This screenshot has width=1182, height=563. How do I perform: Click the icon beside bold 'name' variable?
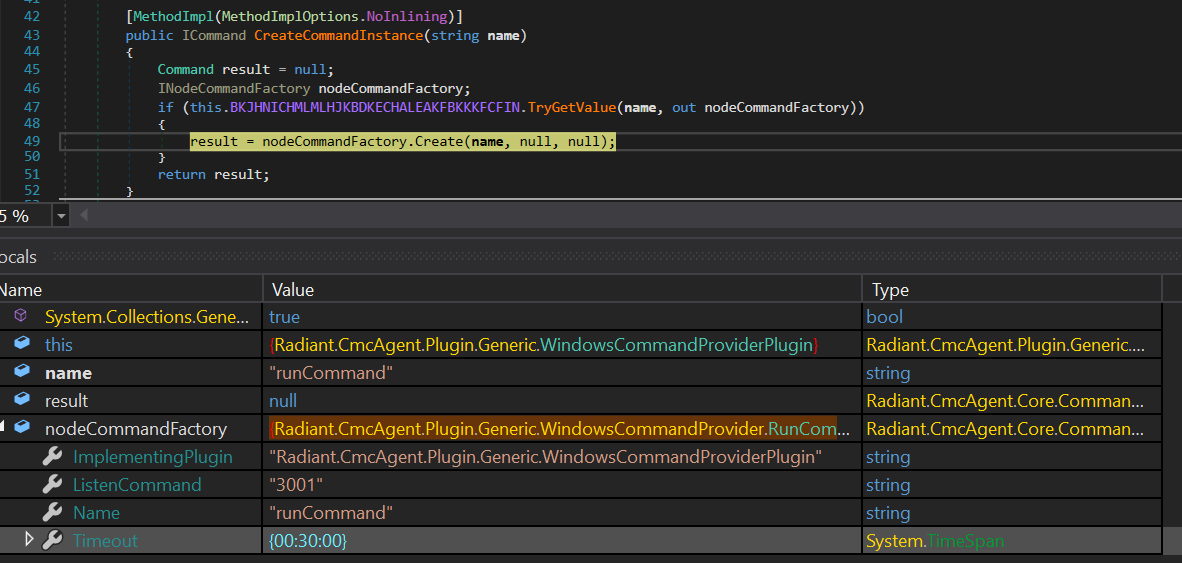tap(21, 372)
